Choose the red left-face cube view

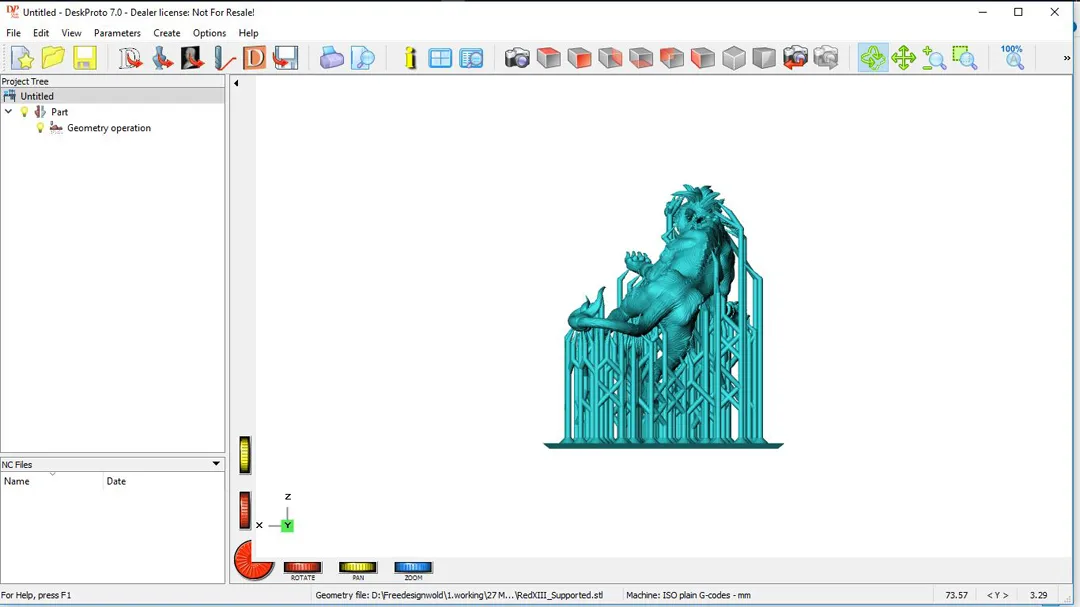tap(703, 58)
